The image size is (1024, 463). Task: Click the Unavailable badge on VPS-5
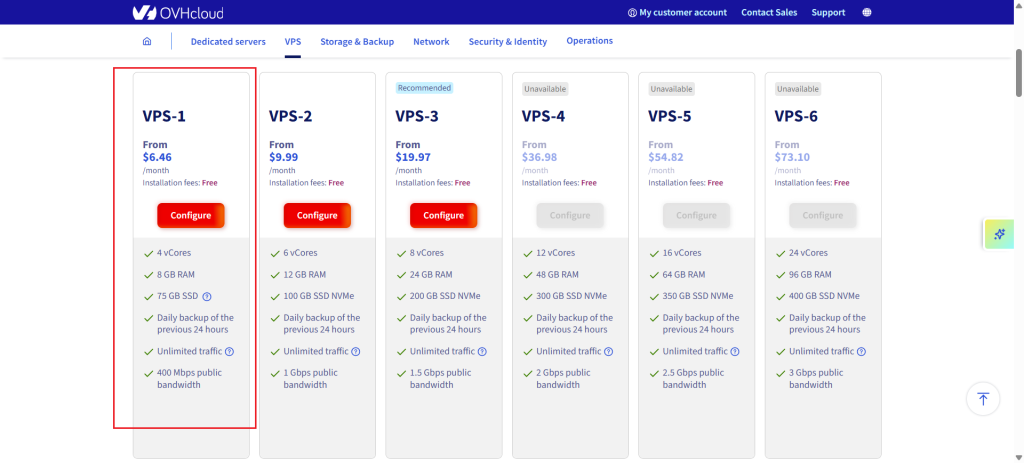pyautogui.click(x=671, y=89)
